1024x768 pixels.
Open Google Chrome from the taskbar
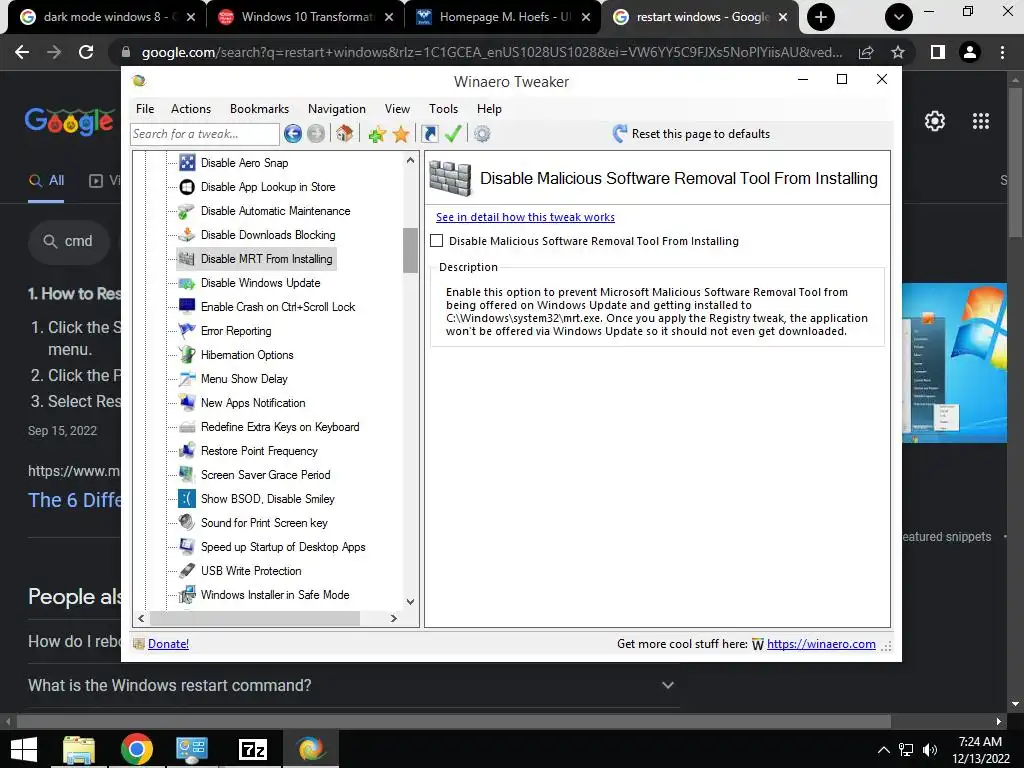point(136,750)
